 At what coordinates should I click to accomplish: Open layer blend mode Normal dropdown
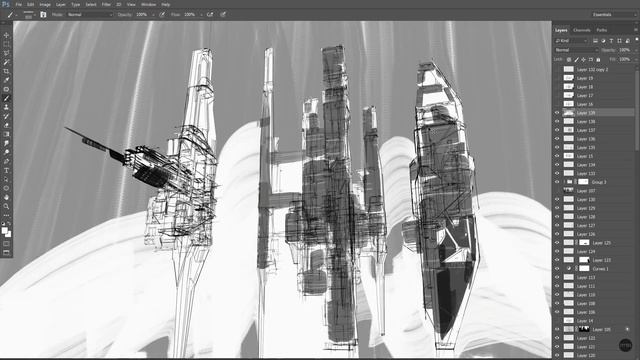coord(576,50)
